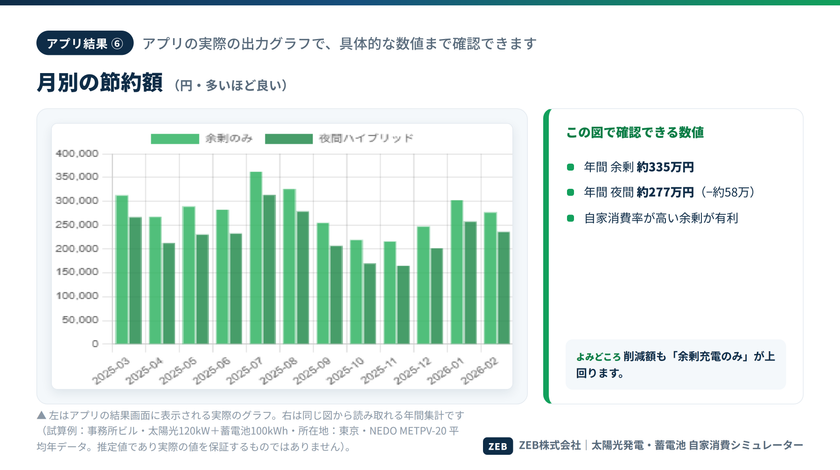
Task: Toggle the 夜間ハイブリッド legend swatch
Action: click(289, 139)
